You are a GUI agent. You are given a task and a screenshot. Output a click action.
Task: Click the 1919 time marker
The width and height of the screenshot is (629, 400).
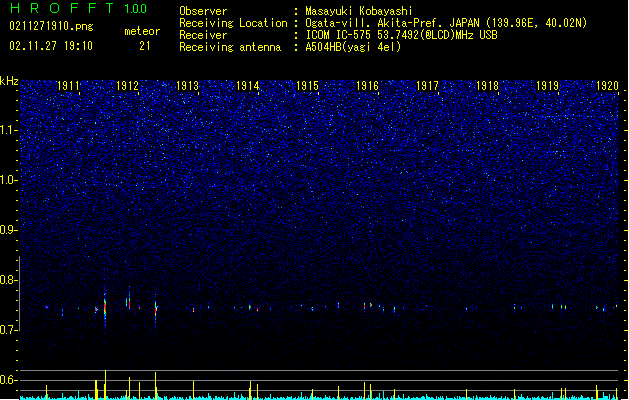(547, 86)
